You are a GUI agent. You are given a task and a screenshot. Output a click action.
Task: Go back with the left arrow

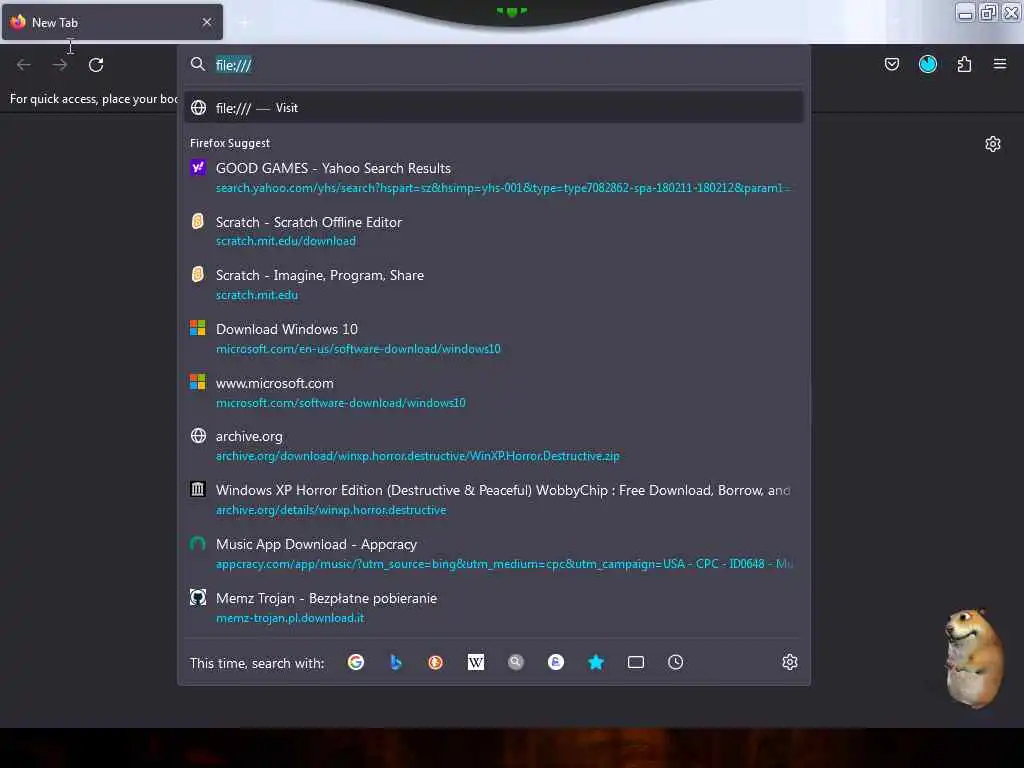coord(24,65)
